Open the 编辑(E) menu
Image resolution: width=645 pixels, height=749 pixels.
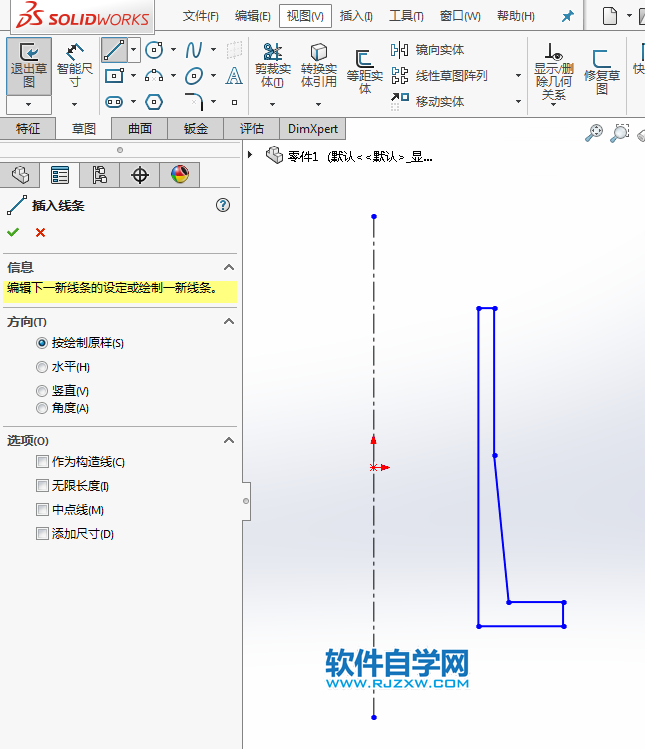(x=253, y=16)
